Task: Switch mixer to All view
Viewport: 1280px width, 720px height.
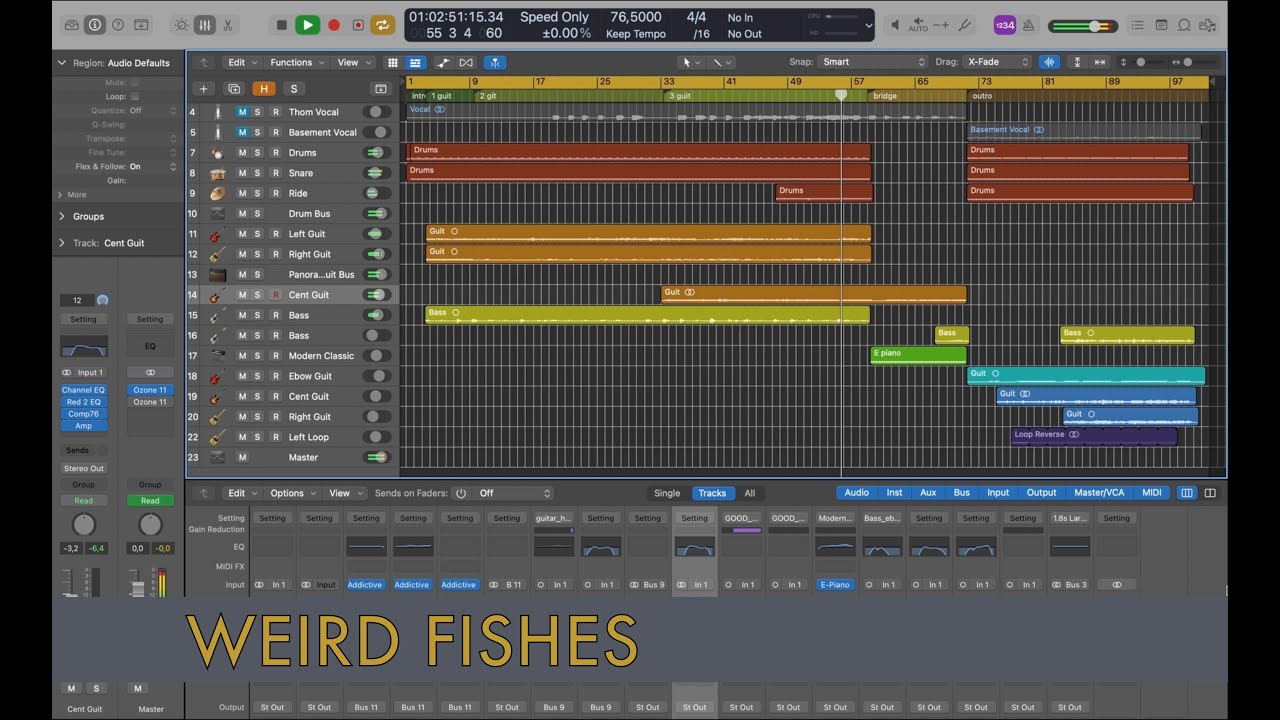Action: tap(749, 493)
